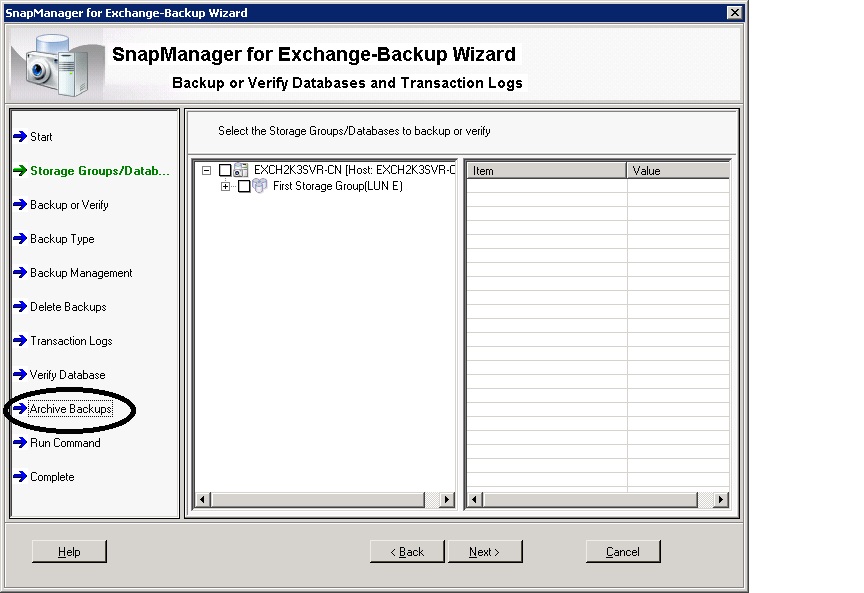
Task: Click the arrow icon beside Archive Backups
Action: click(x=20, y=408)
